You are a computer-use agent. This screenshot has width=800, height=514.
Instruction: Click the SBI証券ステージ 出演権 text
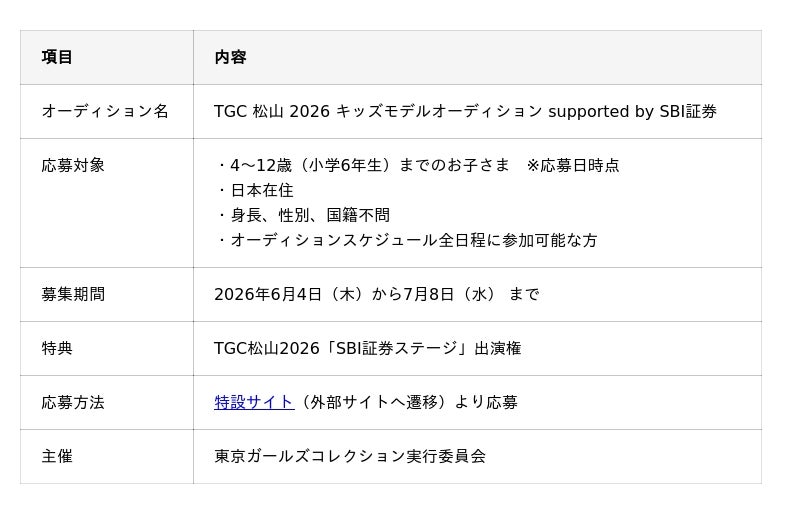367,349
